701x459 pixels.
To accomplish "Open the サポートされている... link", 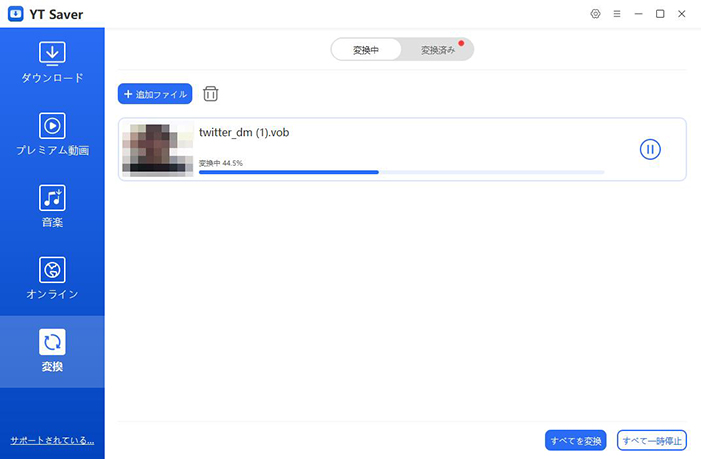I will tap(52, 440).
